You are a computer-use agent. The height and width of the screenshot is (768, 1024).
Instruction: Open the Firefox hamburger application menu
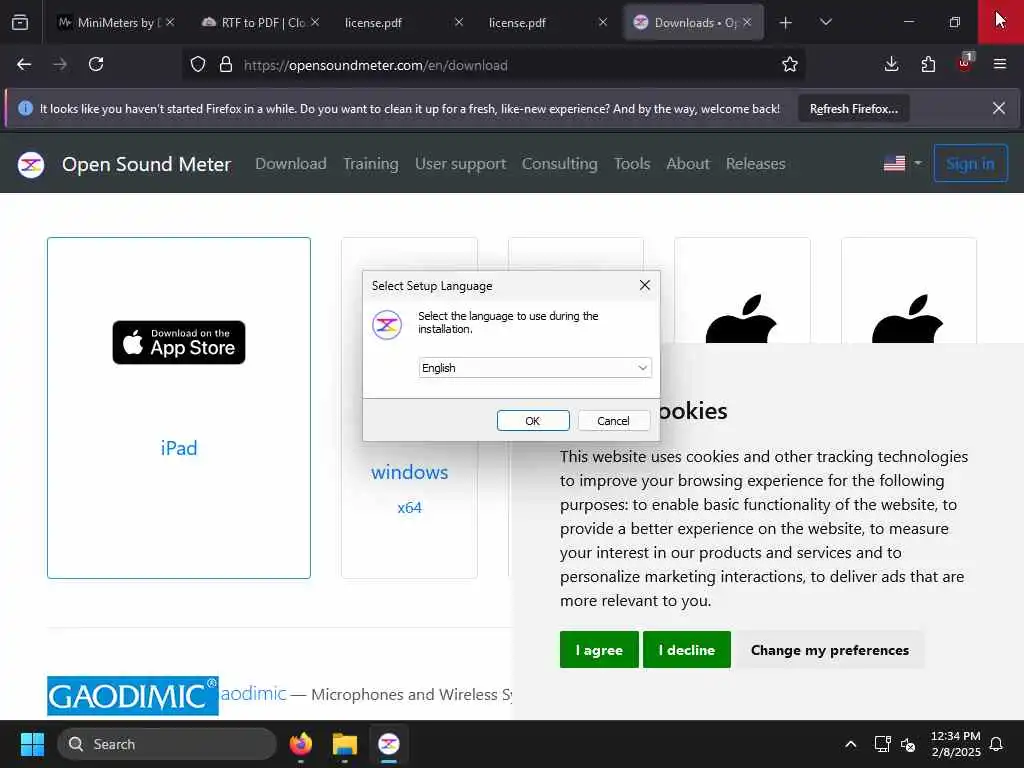(1000, 64)
